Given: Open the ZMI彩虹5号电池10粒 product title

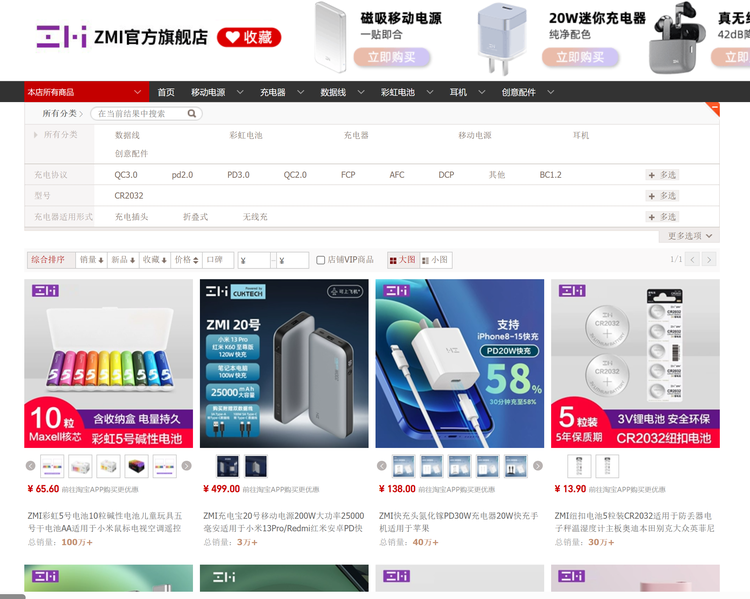Looking at the screenshot, I should (x=105, y=522).
